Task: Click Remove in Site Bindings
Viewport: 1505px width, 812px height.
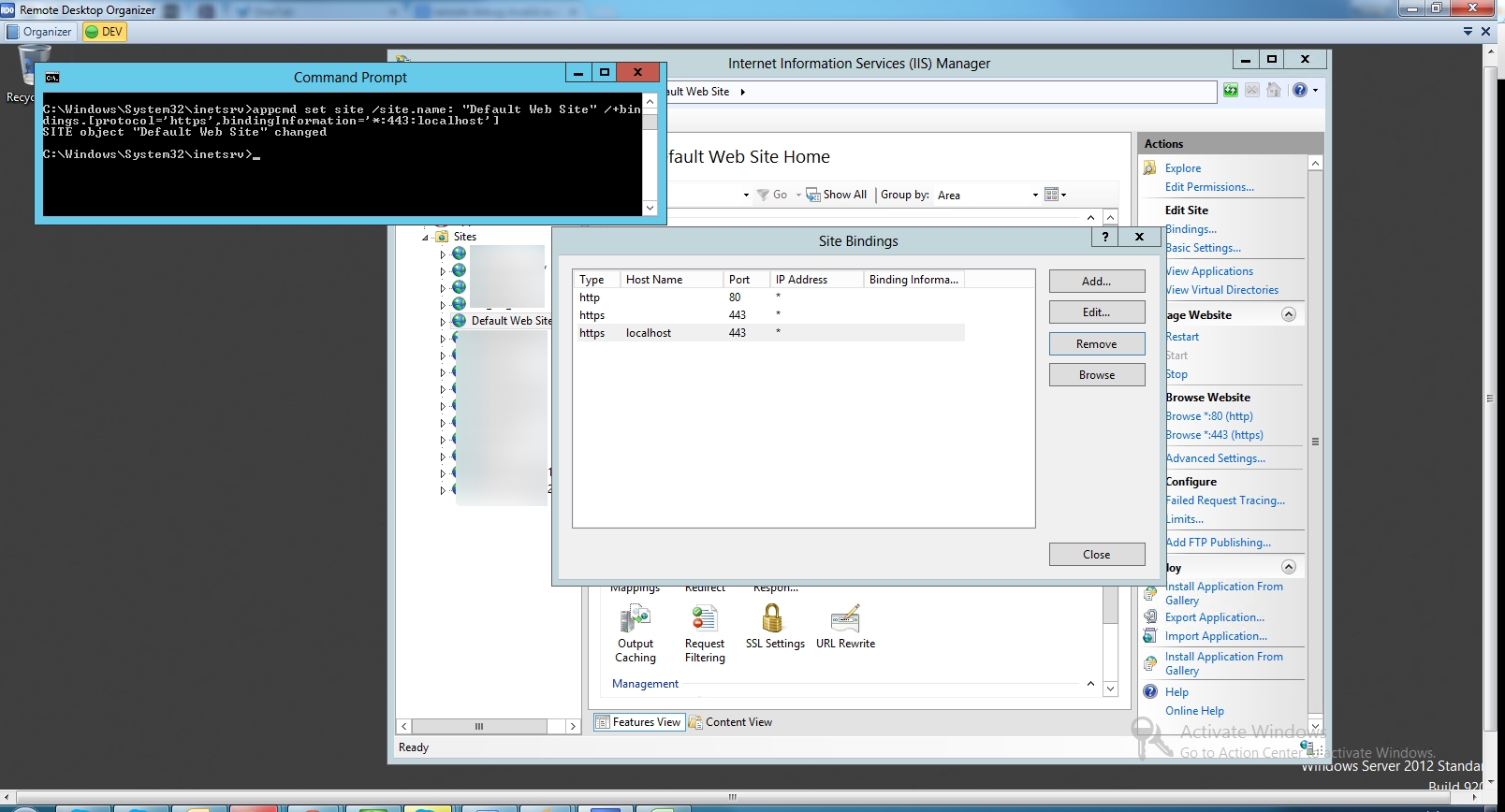Action: (1097, 343)
